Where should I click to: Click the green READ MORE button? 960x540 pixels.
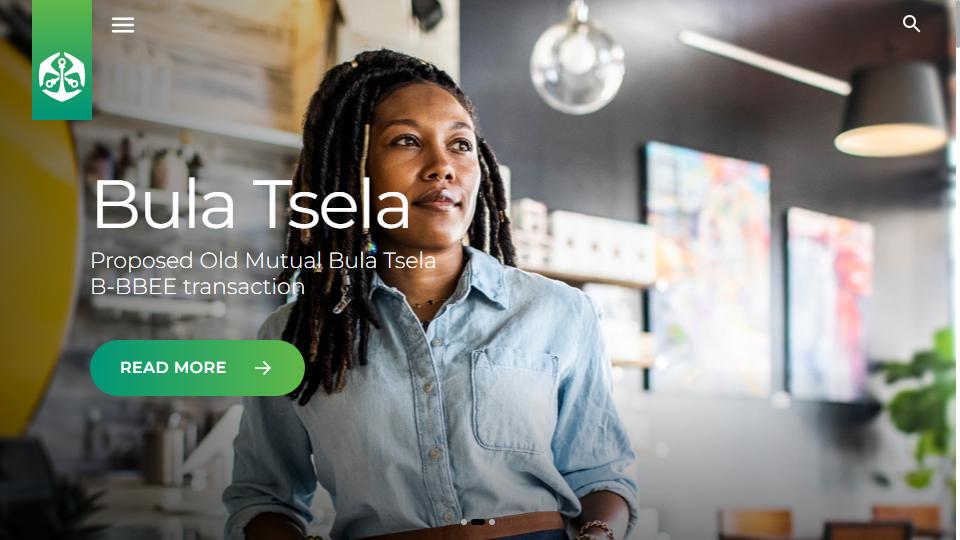[x=197, y=368]
